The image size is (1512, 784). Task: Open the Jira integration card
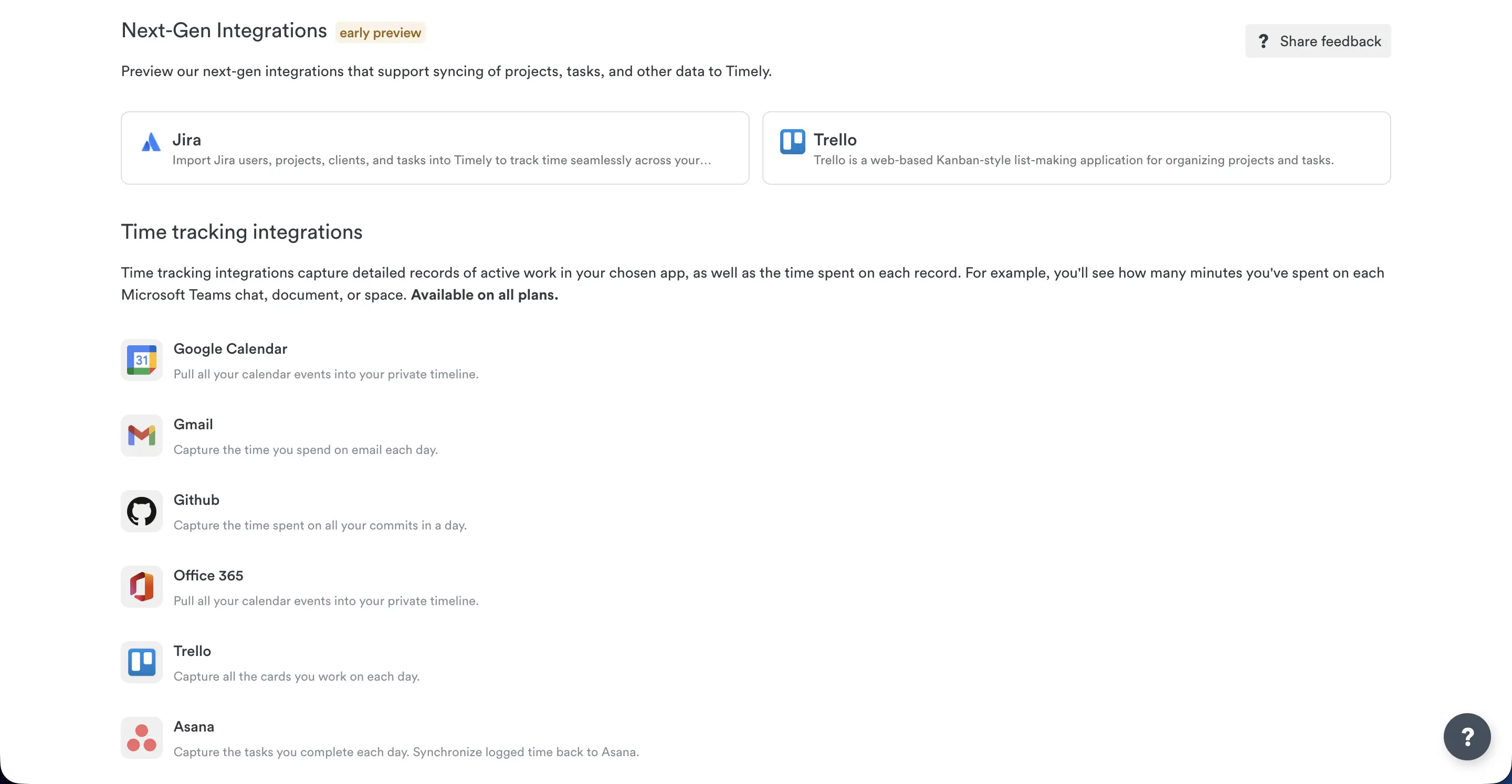tap(434, 148)
